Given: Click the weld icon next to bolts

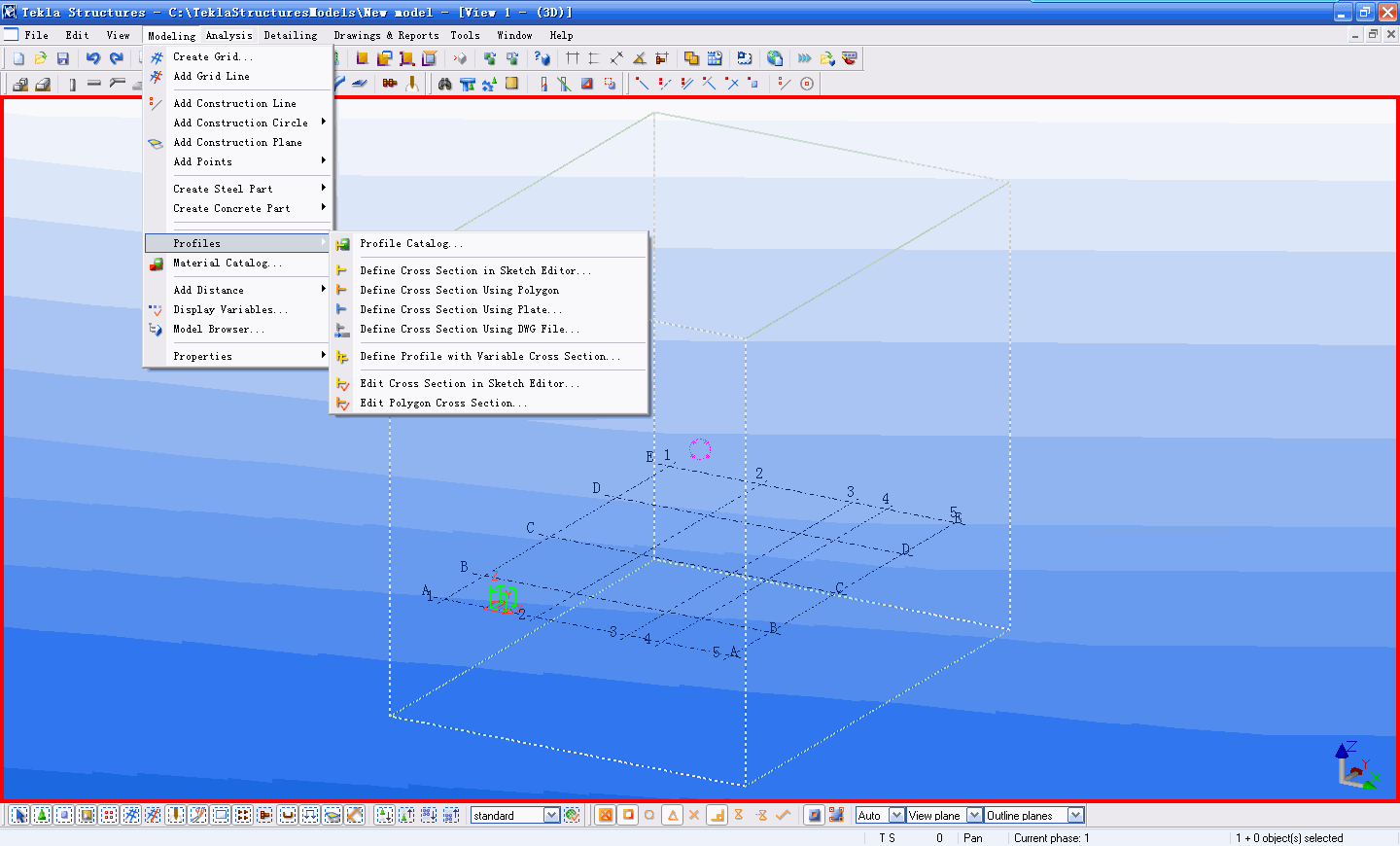Looking at the screenshot, I should pyautogui.click(x=412, y=84).
